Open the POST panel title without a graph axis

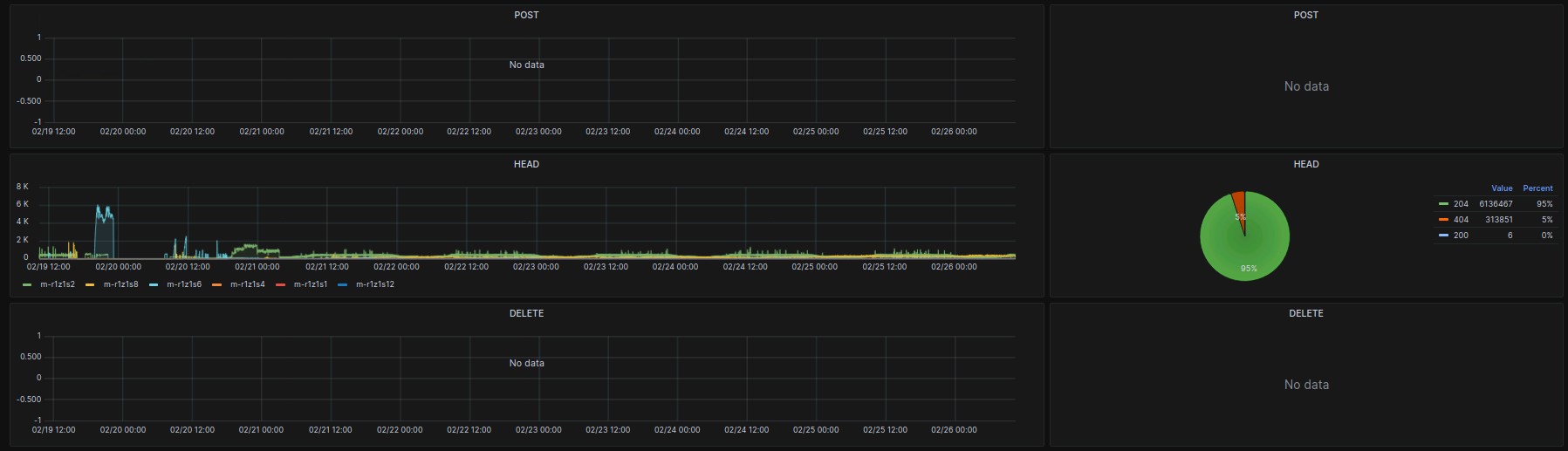(x=1306, y=15)
